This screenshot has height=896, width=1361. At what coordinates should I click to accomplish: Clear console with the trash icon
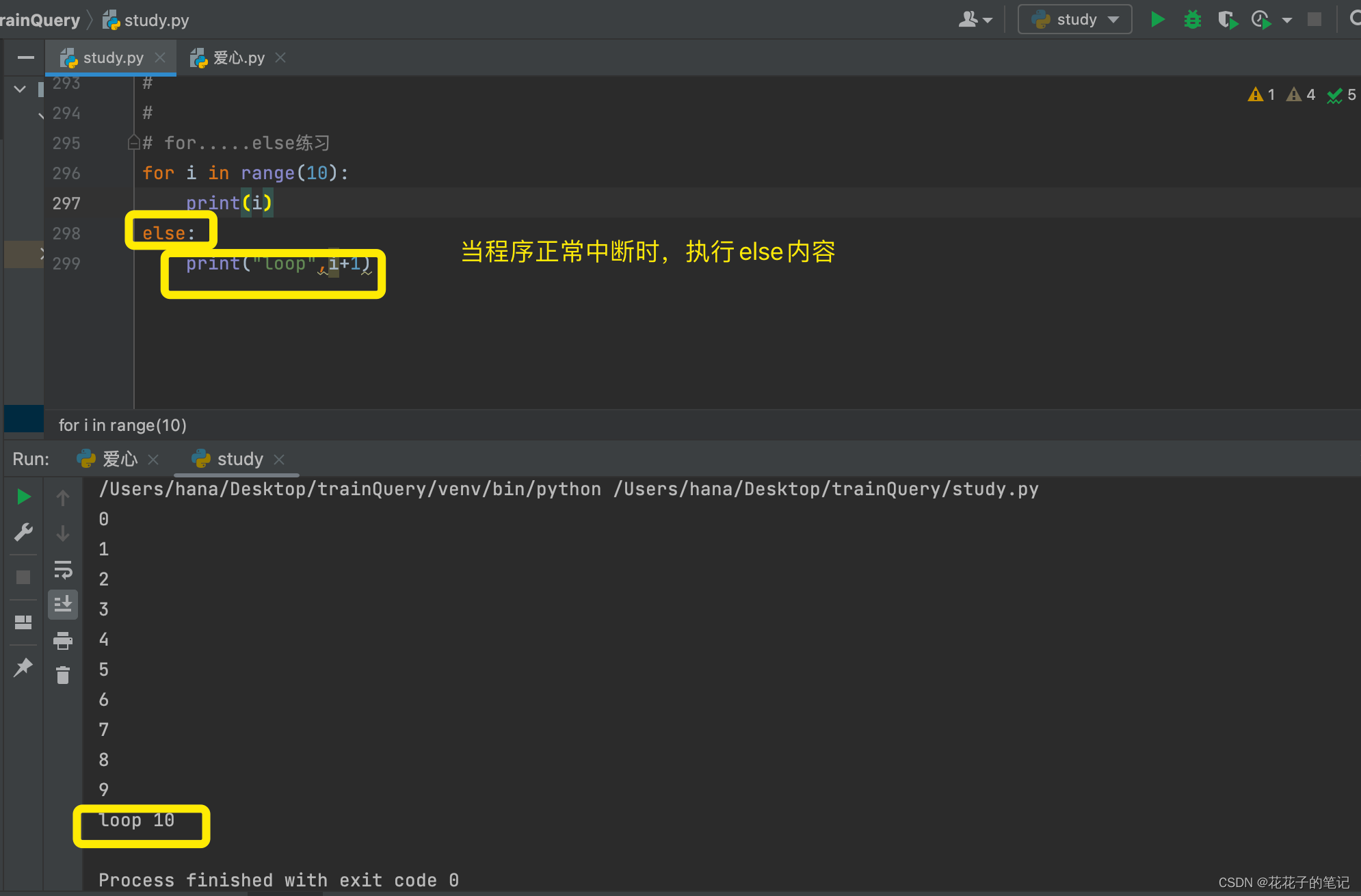63,676
